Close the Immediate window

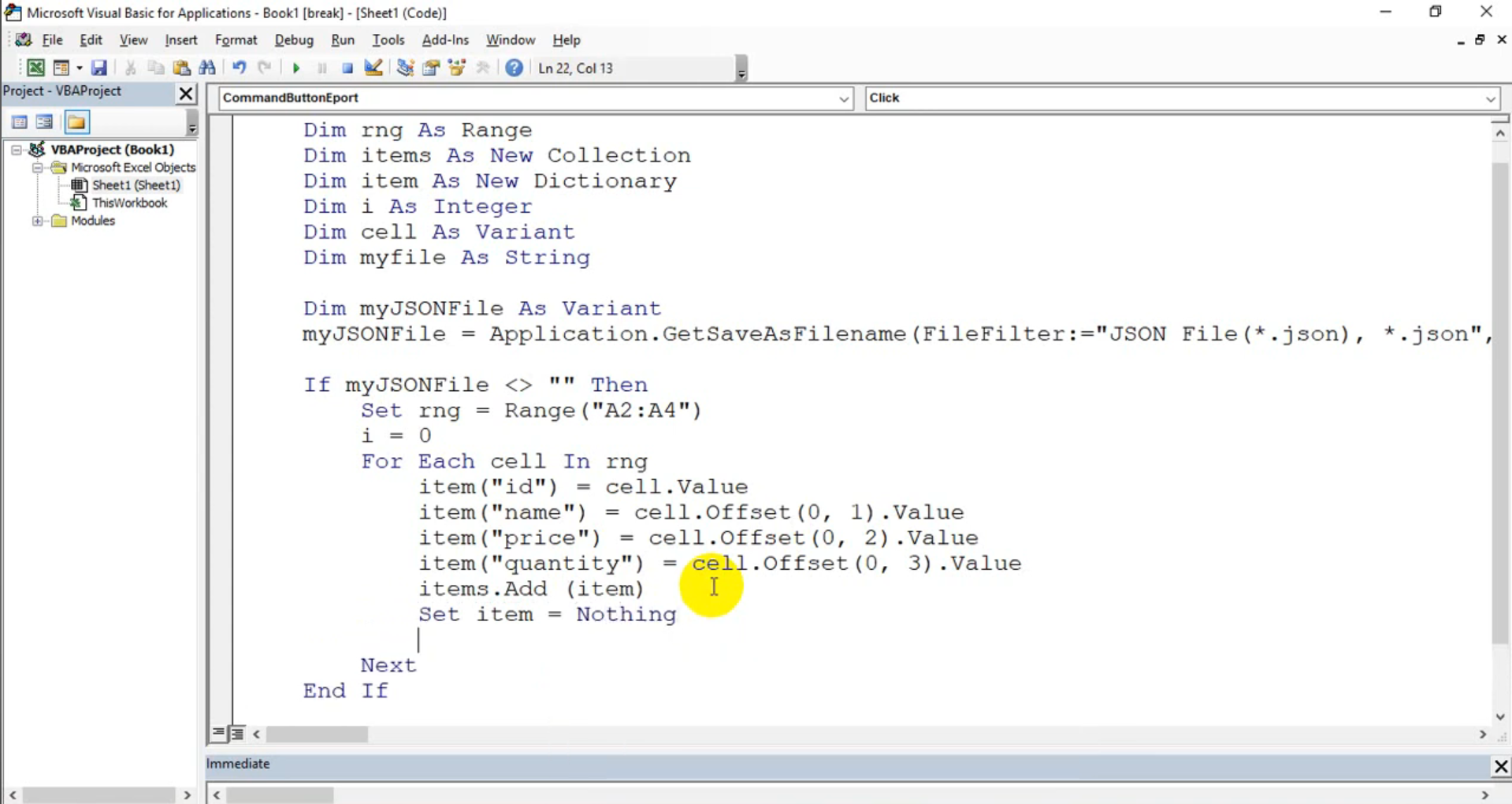1501,766
